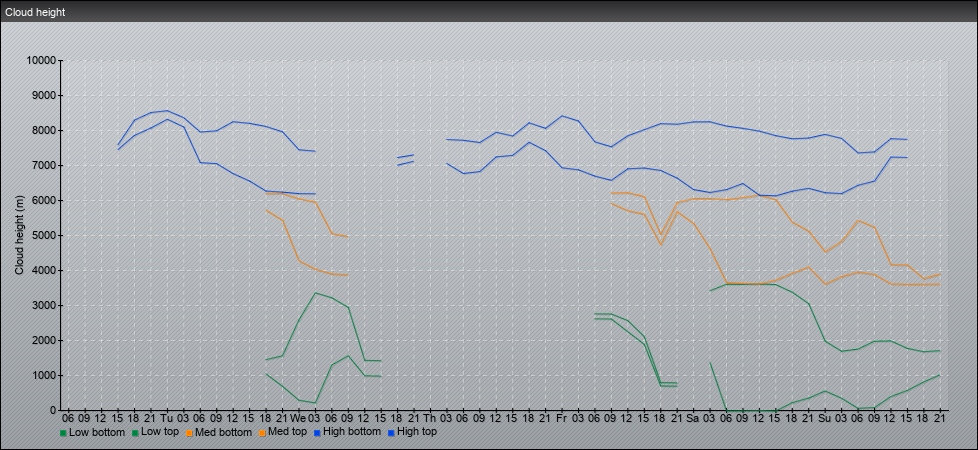Click the 10000 label on y-axis

40,61
